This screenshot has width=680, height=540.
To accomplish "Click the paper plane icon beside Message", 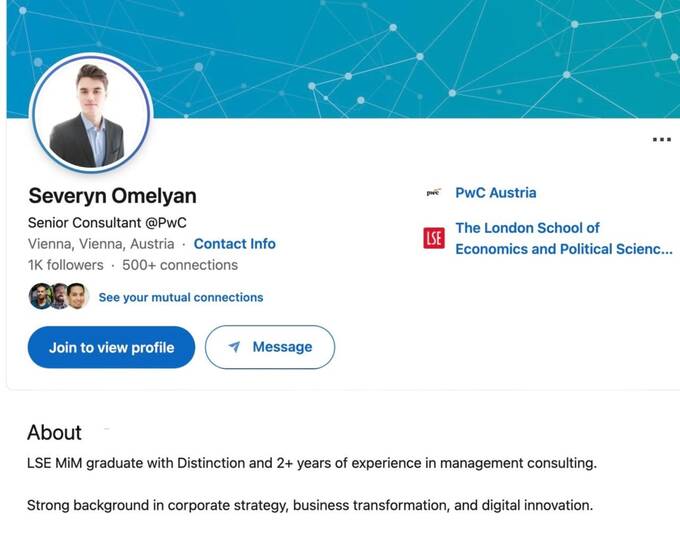I will pyautogui.click(x=234, y=347).
